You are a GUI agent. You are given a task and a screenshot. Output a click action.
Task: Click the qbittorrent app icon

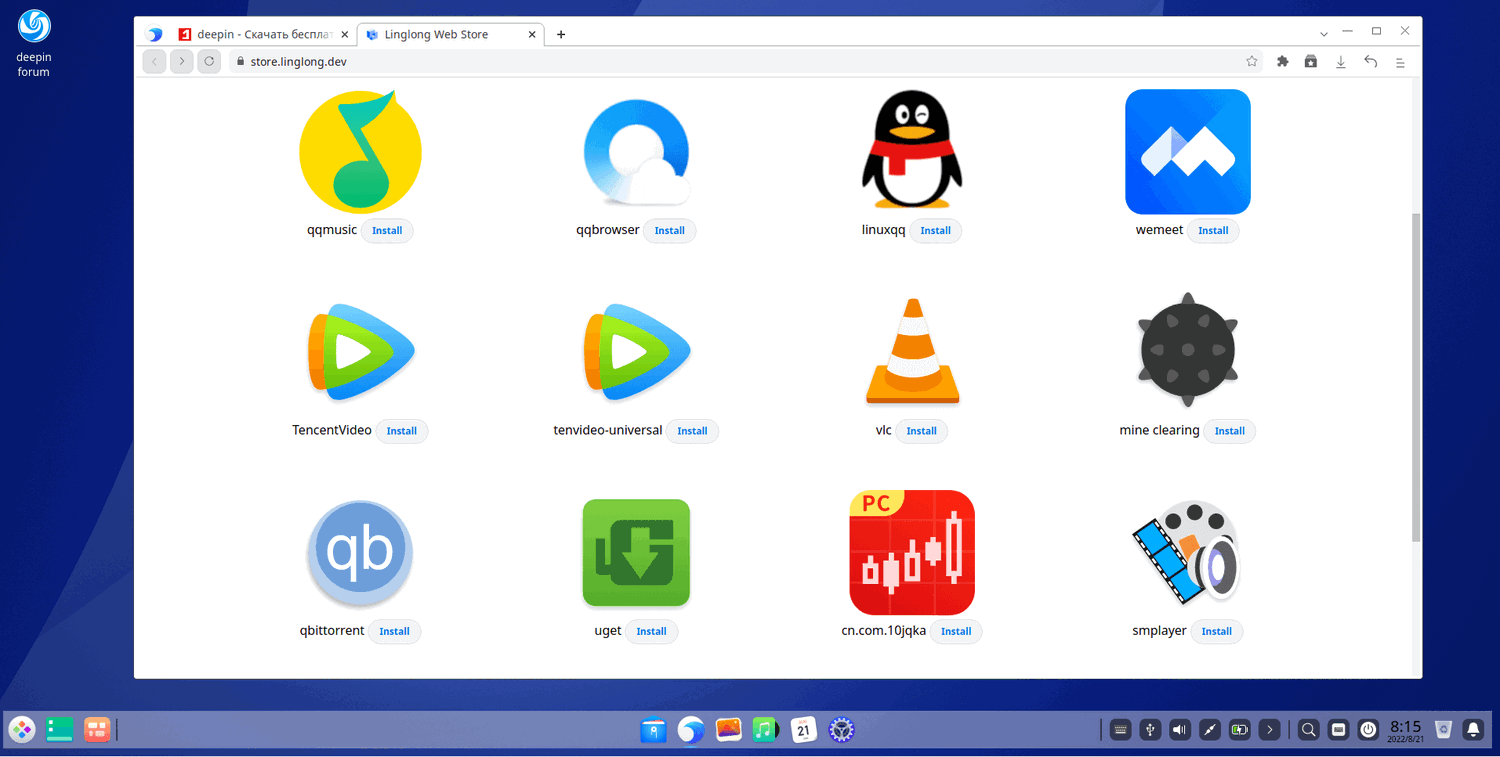tap(360, 553)
